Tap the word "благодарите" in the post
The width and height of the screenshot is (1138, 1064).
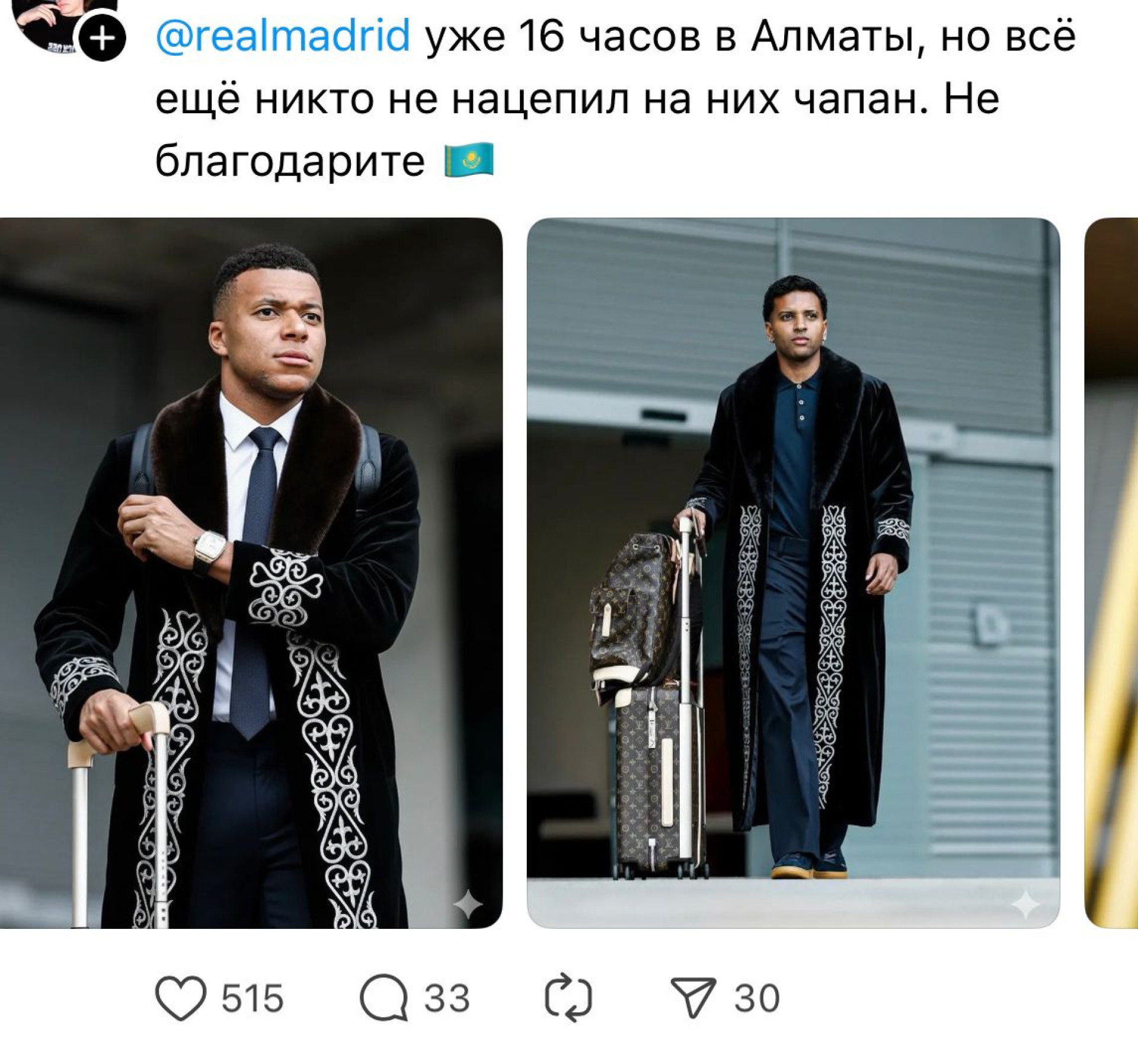click(x=290, y=161)
